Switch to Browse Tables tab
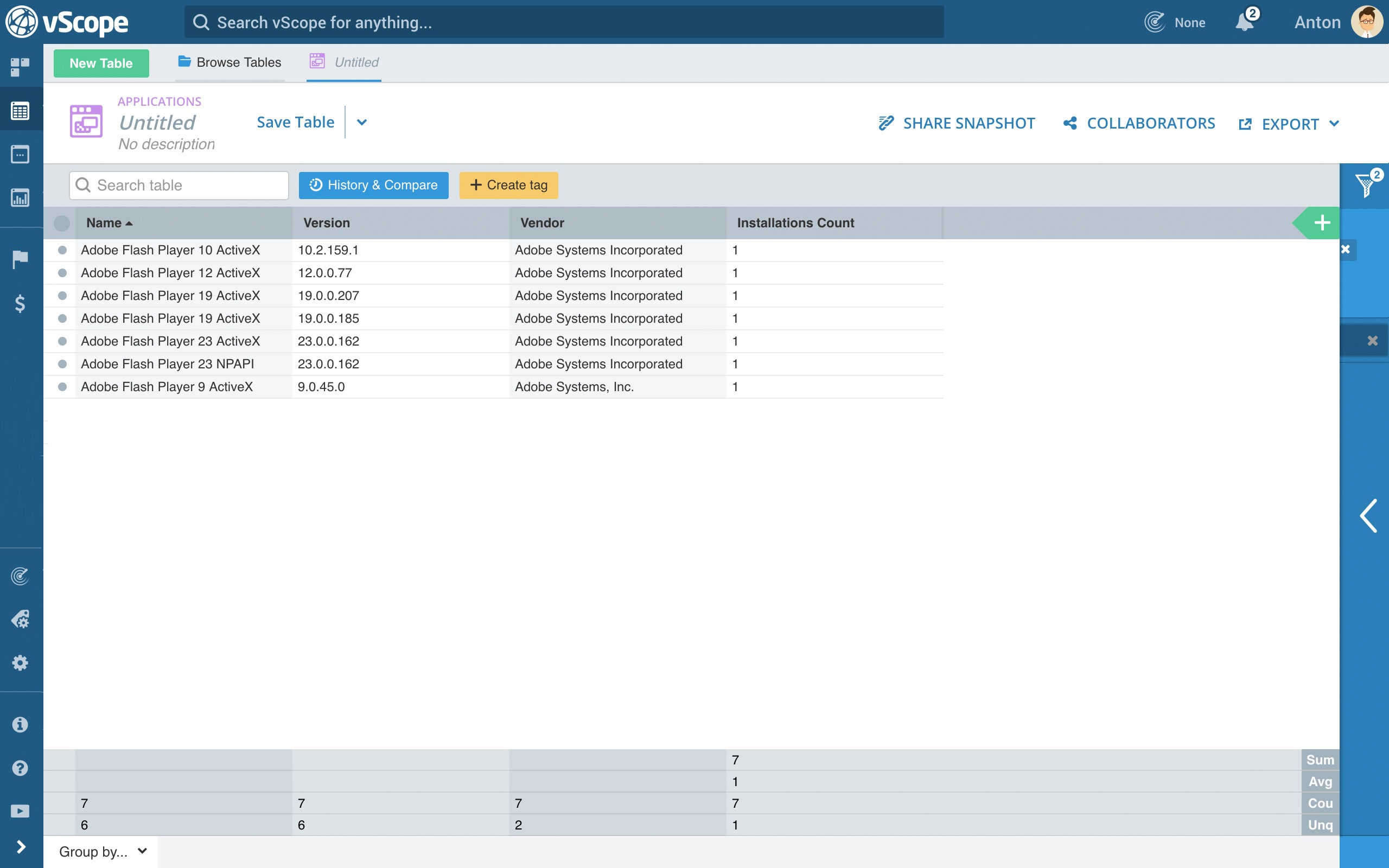This screenshot has height=868, width=1389. 230,62
